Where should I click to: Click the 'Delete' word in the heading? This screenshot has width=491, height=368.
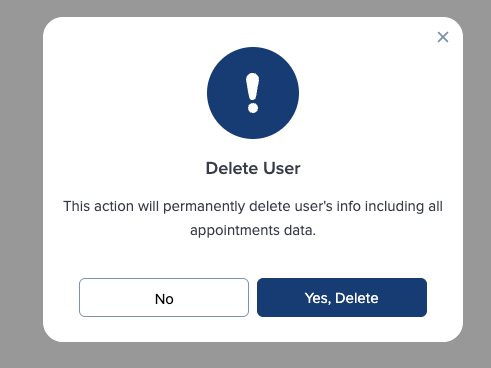[232, 168]
